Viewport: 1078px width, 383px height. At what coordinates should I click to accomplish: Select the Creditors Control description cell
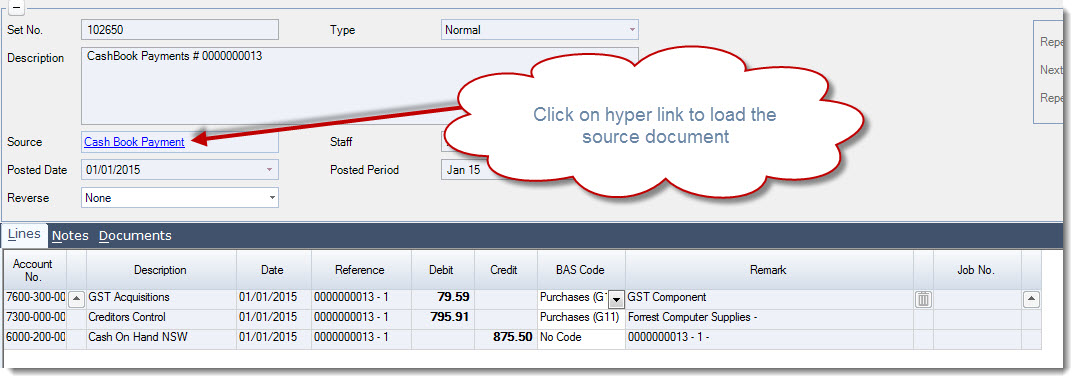[x=161, y=318]
